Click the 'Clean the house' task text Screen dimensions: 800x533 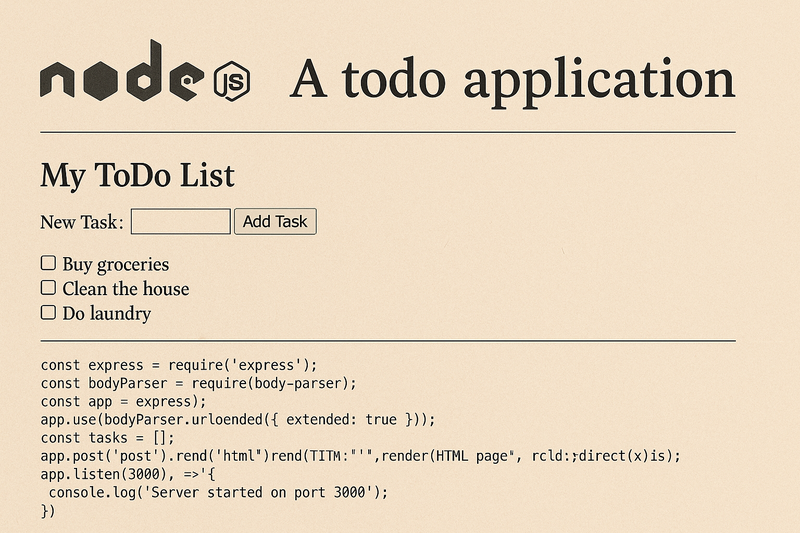(126, 289)
